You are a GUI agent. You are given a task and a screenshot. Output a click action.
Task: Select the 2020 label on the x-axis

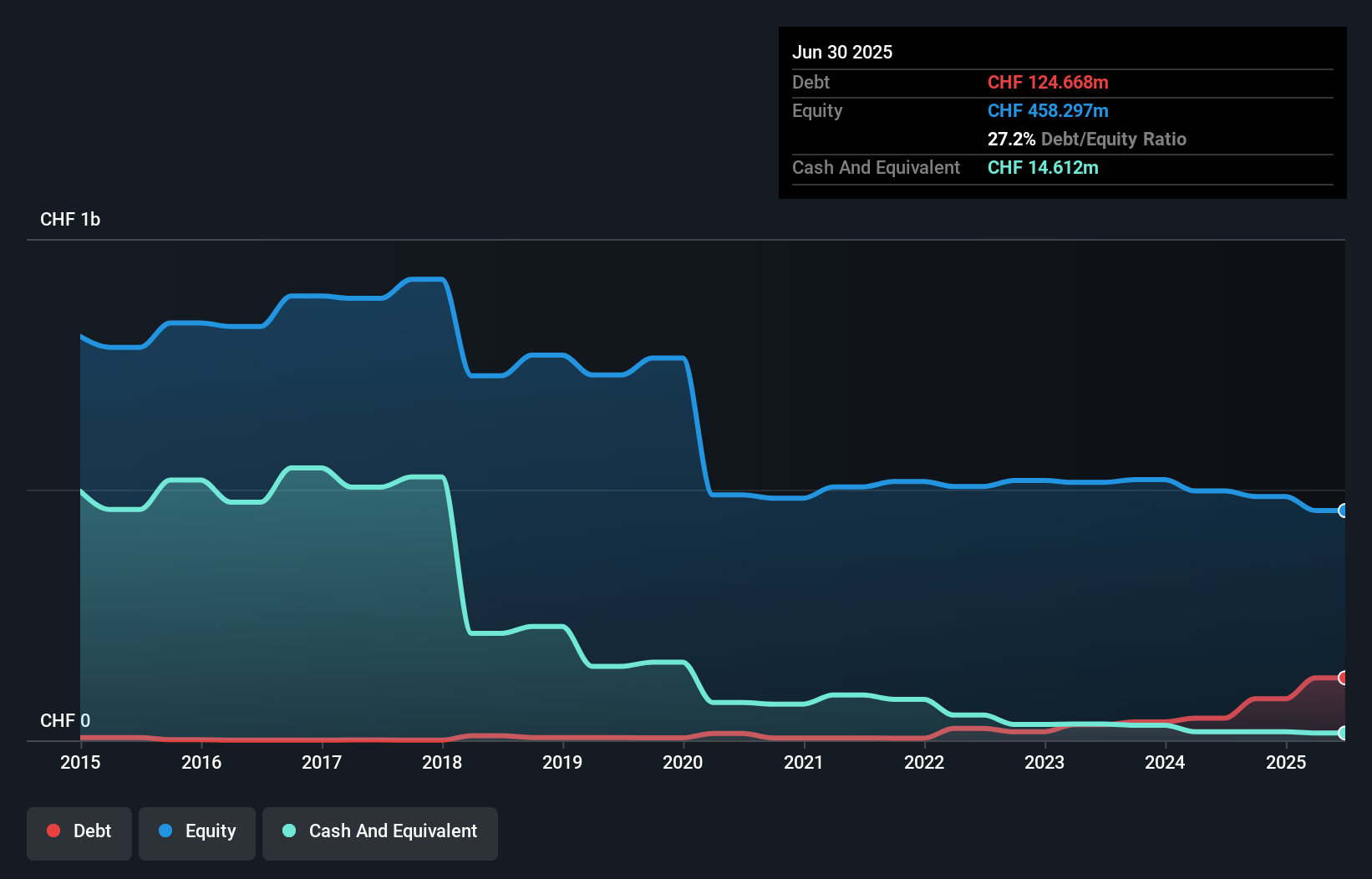pos(682,762)
